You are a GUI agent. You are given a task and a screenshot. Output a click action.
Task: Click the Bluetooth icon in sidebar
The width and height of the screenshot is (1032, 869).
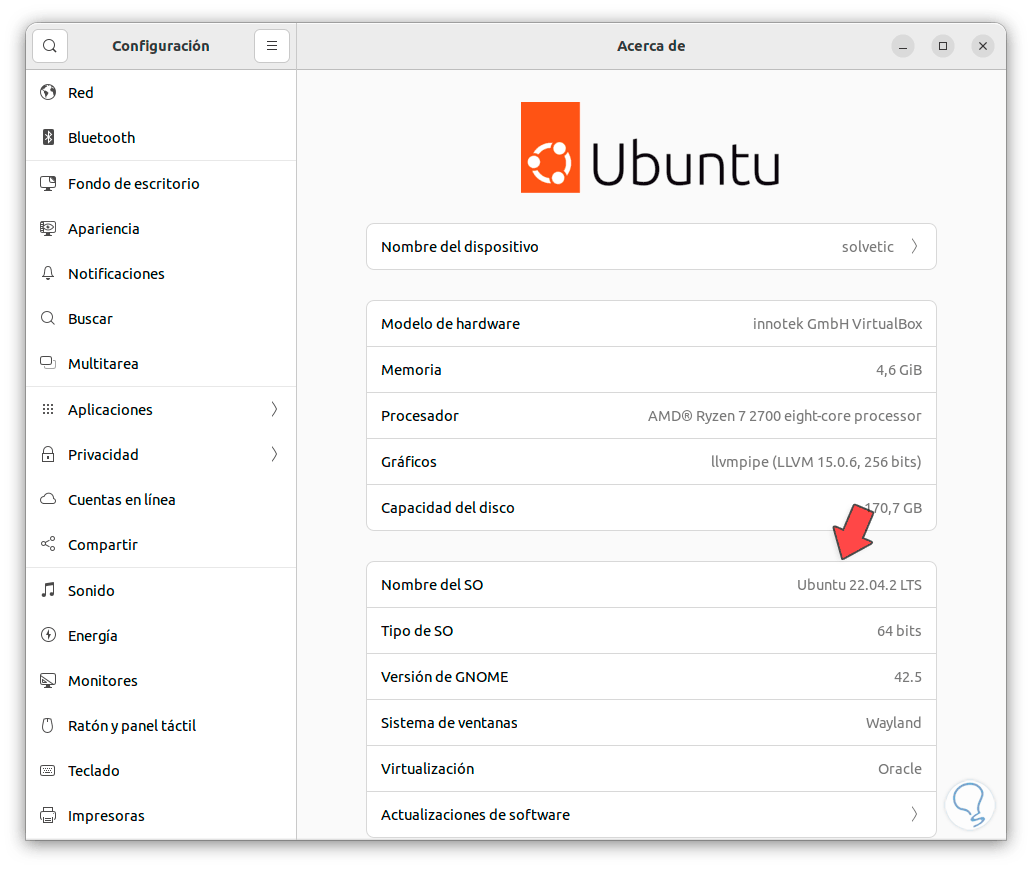pos(48,138)
